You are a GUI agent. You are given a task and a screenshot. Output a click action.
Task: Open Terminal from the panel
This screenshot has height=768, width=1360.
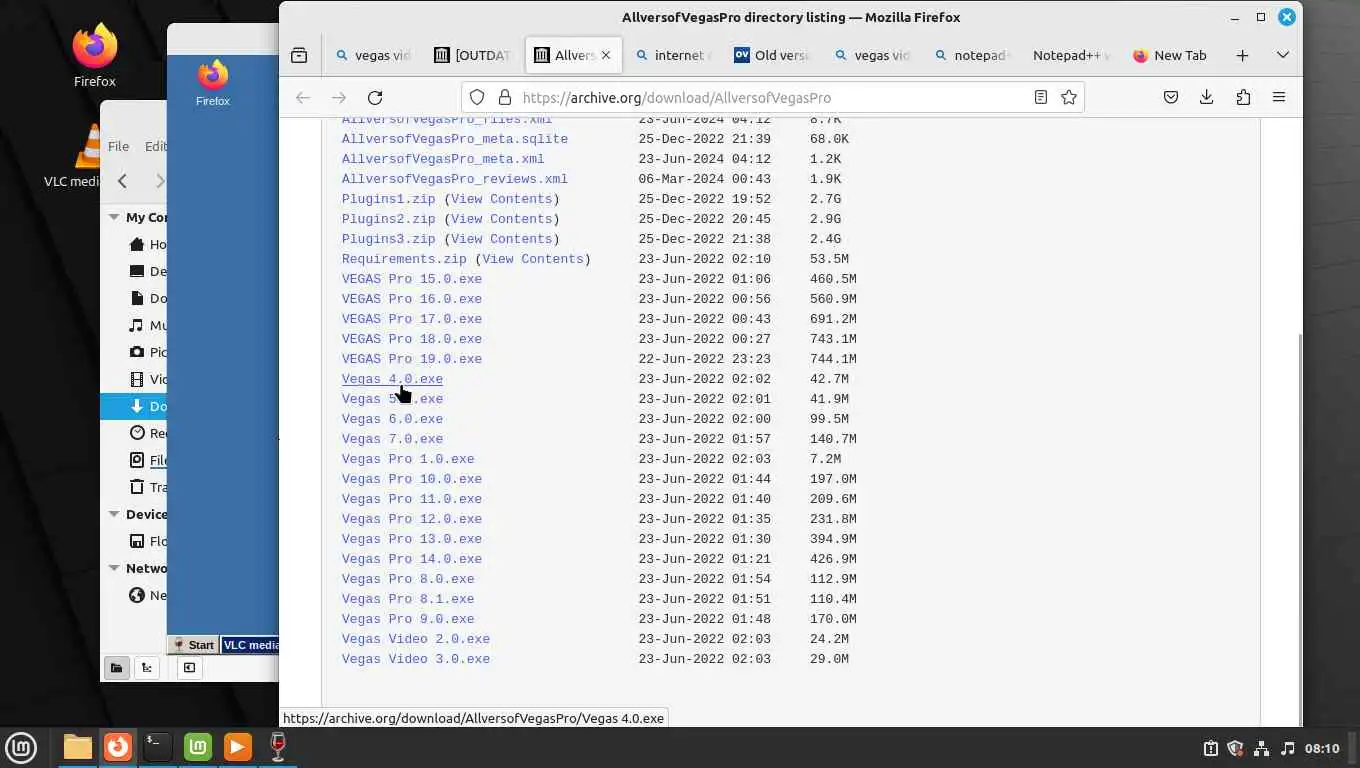pyautogui.click(x=158, y=747)
